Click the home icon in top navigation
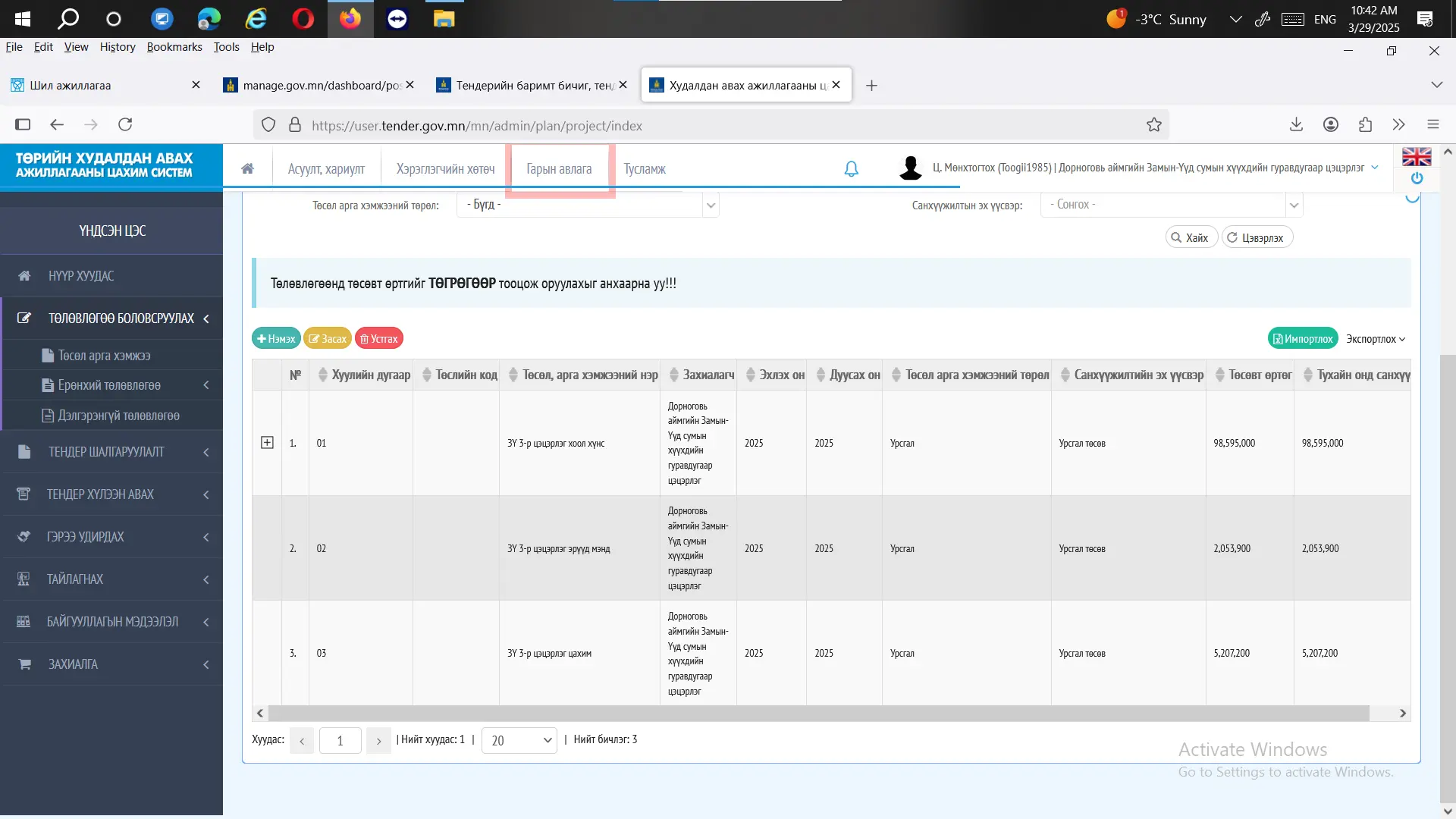1456x819 pixels. [x=247, y=168]
